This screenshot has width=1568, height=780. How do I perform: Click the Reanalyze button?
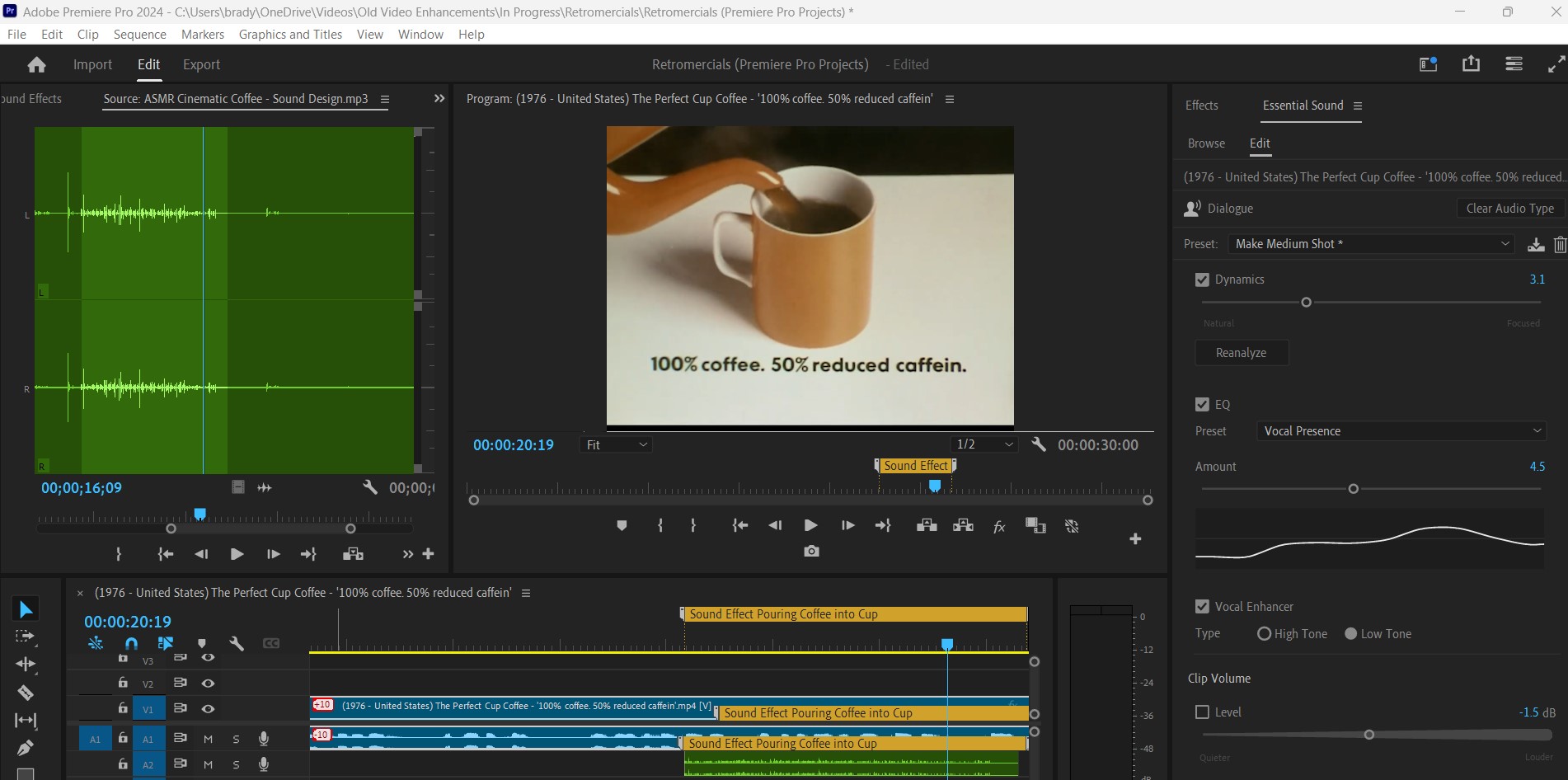click(1241, 353)
